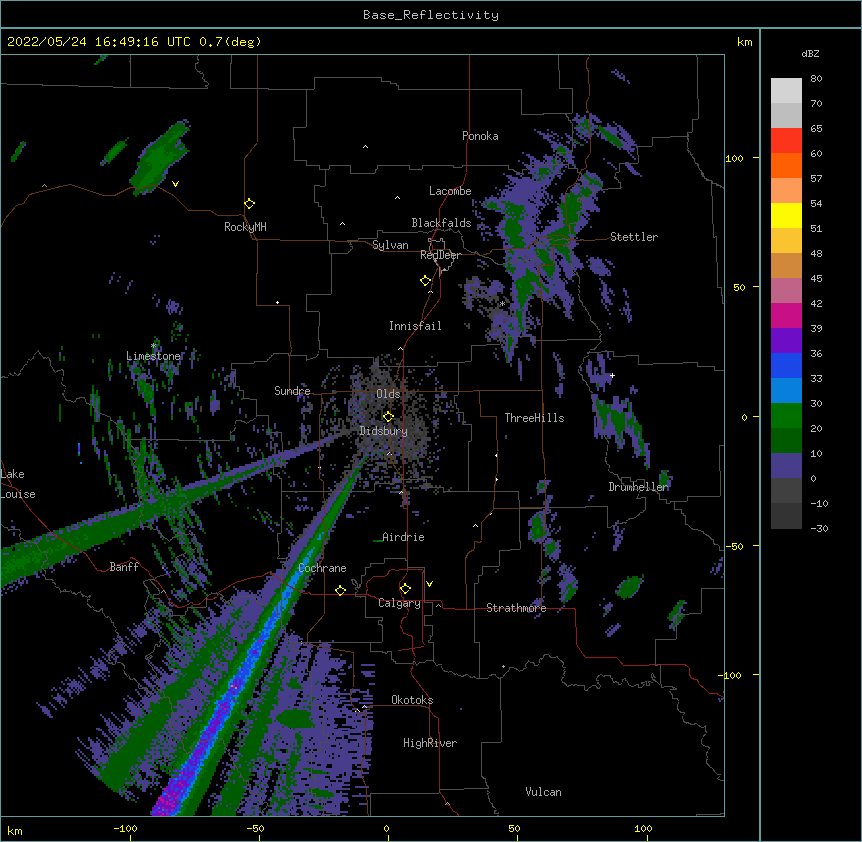Click the Sundre city label
The image size is (862, 842).
click(292, 391)
